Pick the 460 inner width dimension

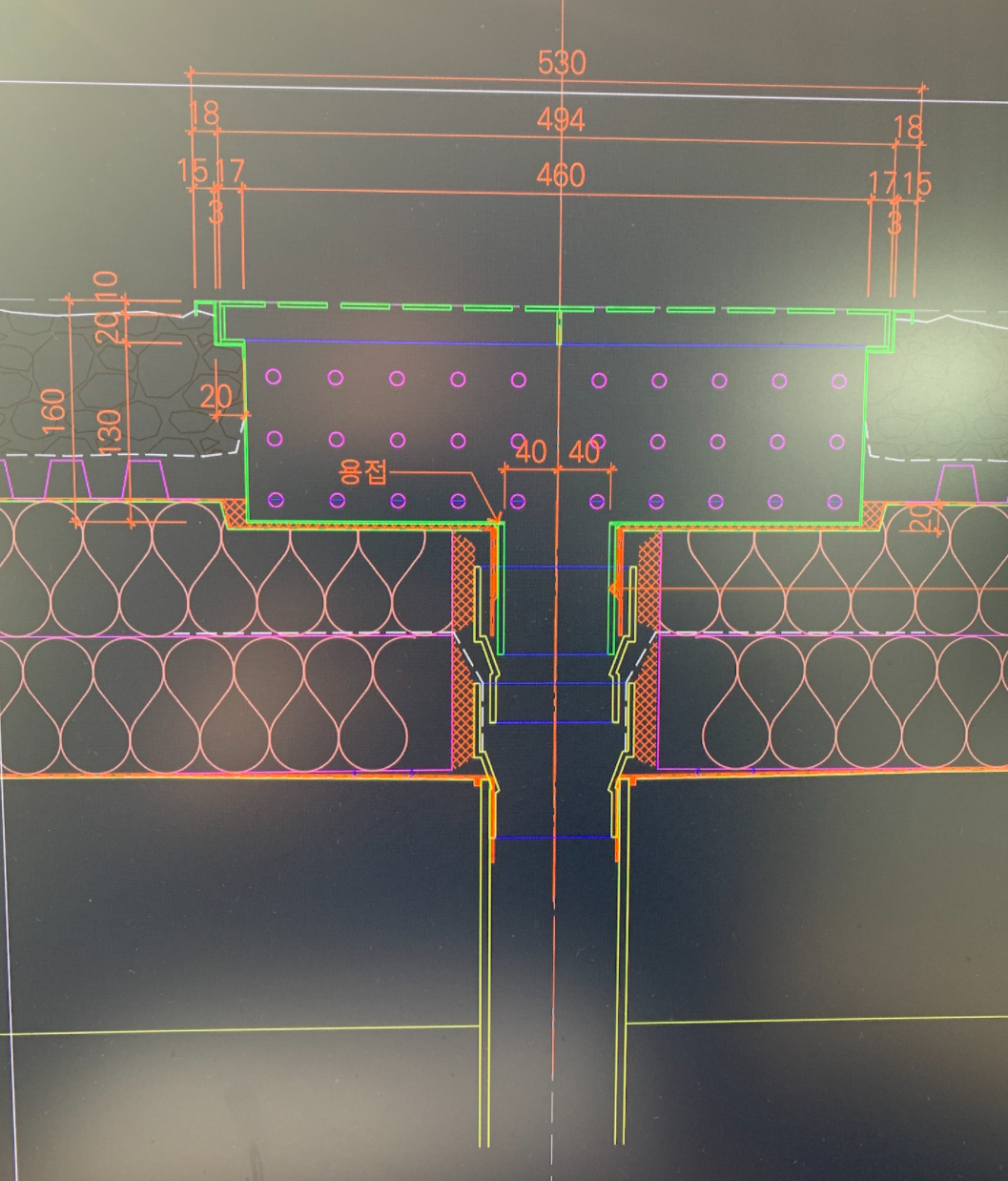pyautogui.click(x=560, y=176)
